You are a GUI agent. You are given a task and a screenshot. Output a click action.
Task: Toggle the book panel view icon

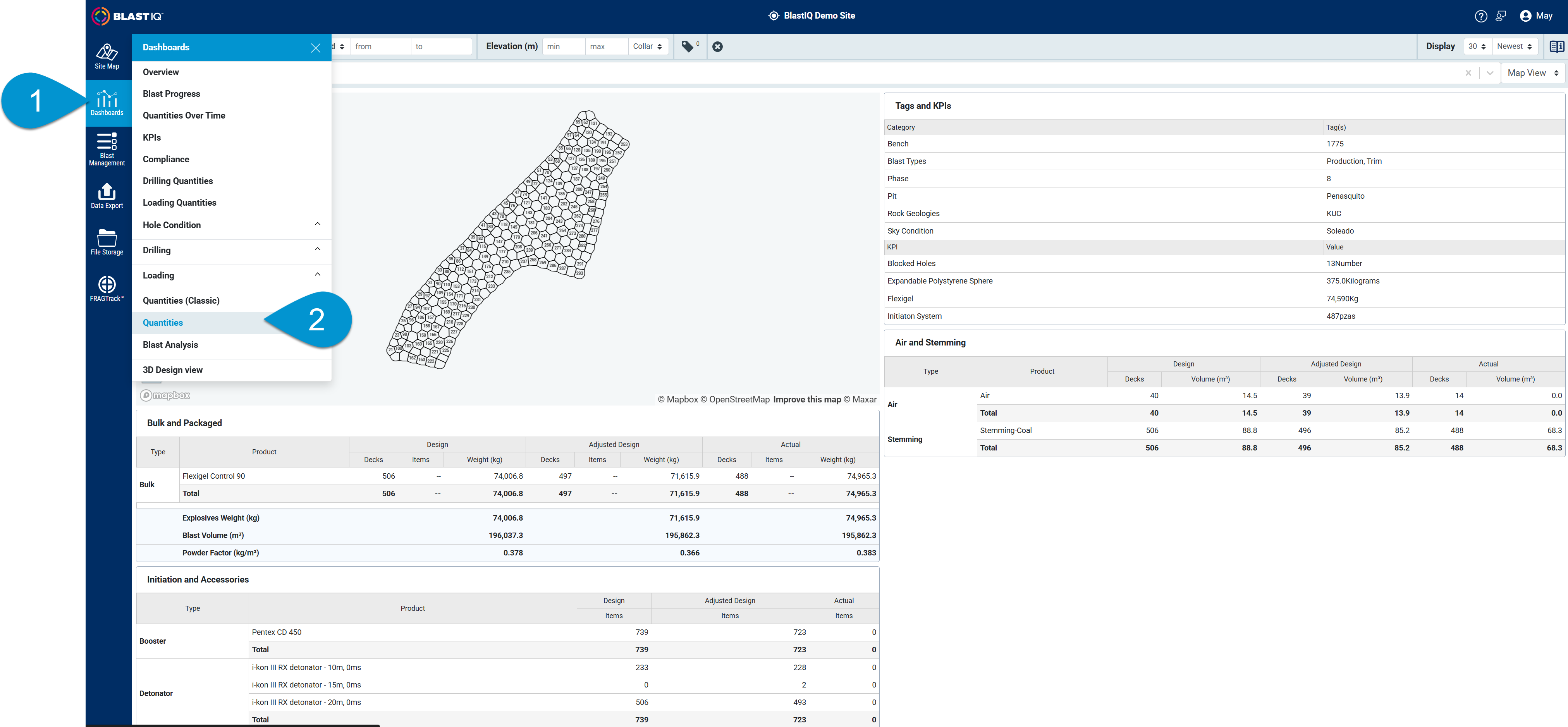point(1556,46)
